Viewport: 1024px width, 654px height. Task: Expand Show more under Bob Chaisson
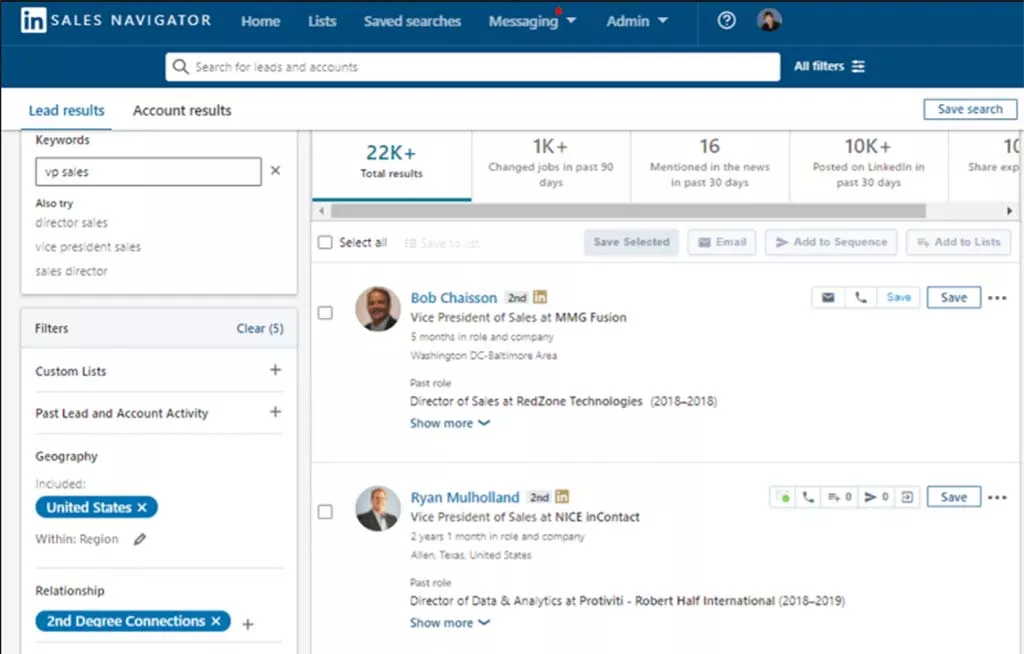pyautogui.click(x=450, y=423)
